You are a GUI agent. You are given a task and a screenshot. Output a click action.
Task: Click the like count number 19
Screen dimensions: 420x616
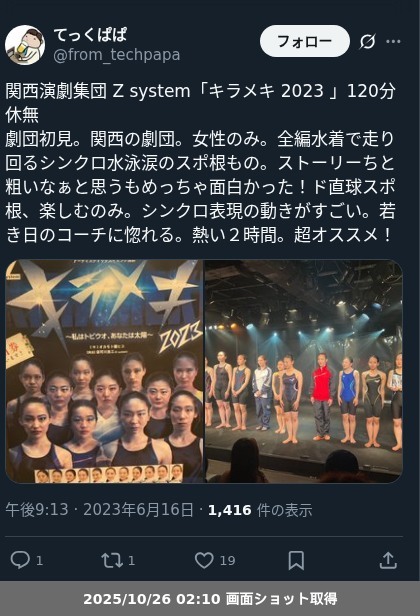click(227, 561)
